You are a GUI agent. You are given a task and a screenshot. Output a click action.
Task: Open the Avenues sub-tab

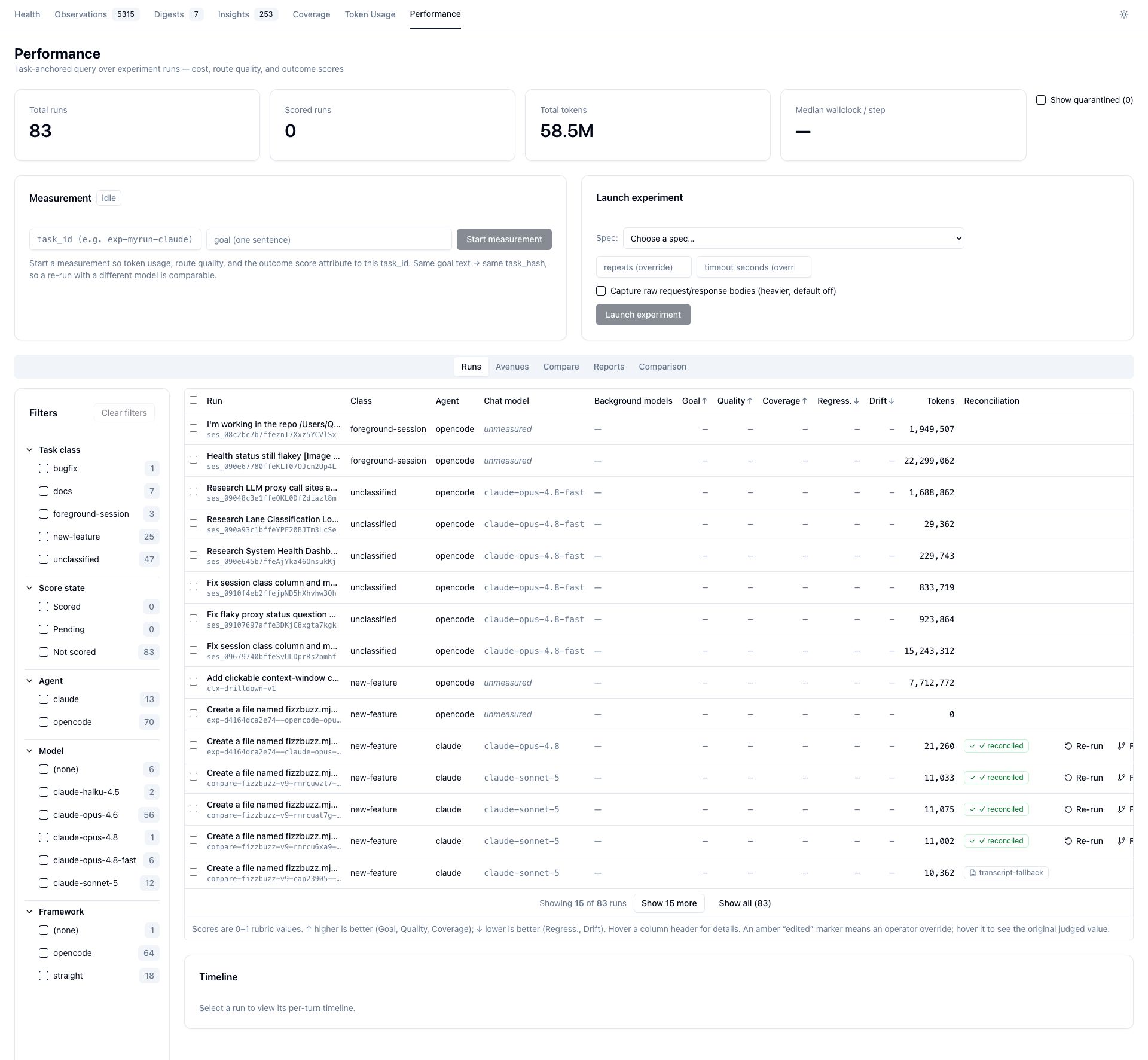pyautogui.click(x=512, y=367)
